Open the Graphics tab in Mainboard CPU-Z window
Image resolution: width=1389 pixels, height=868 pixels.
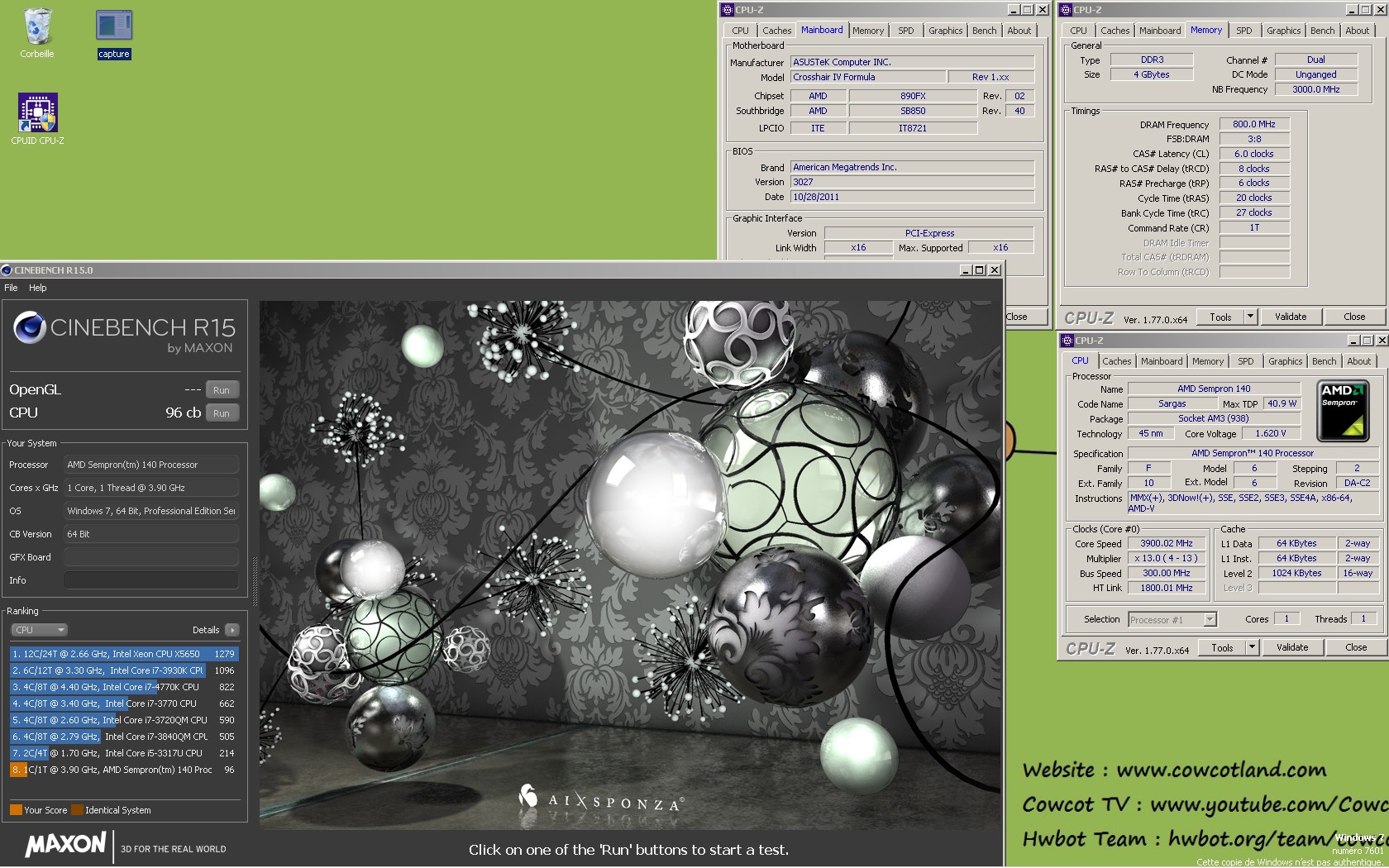tap(945, 31)
